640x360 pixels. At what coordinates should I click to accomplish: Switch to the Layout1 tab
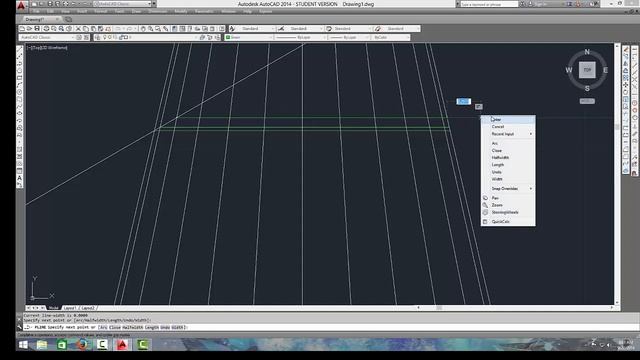click(x=70, y=308)
